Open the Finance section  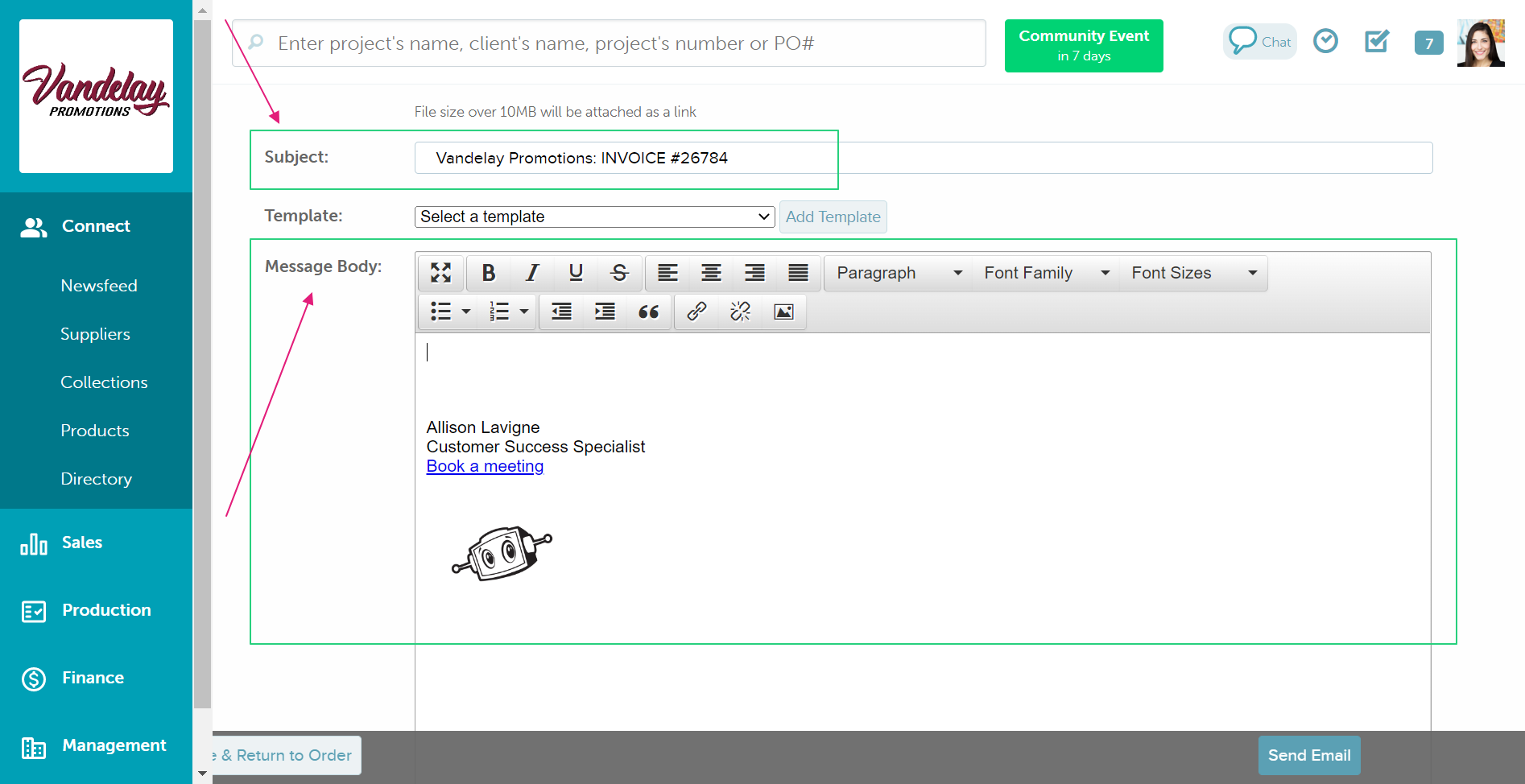click(96, 678)
